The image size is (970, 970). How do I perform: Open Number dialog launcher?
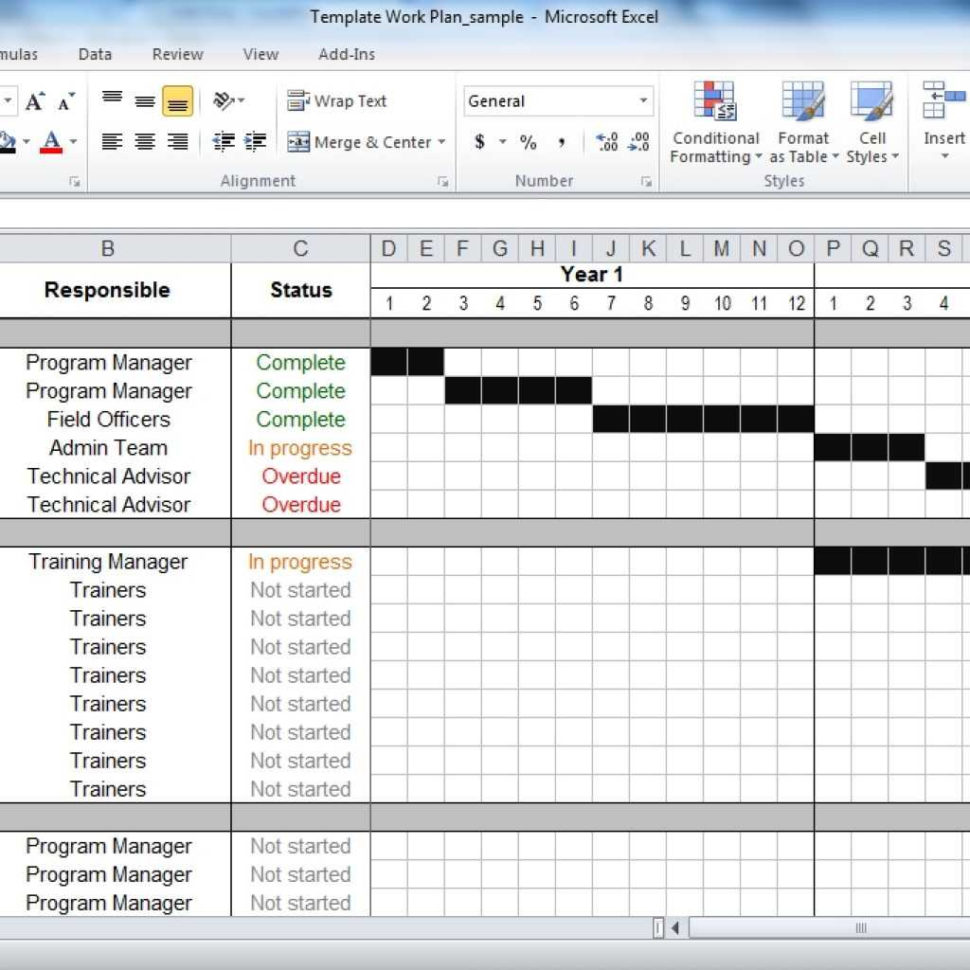[x=646, y=181]
